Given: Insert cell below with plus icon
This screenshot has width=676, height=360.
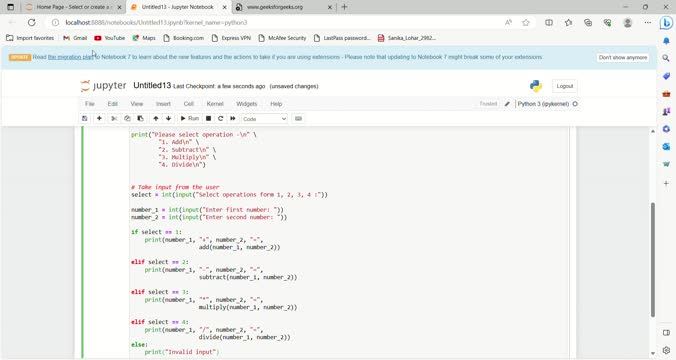Looking at the screenshot, I should (99, 119).
